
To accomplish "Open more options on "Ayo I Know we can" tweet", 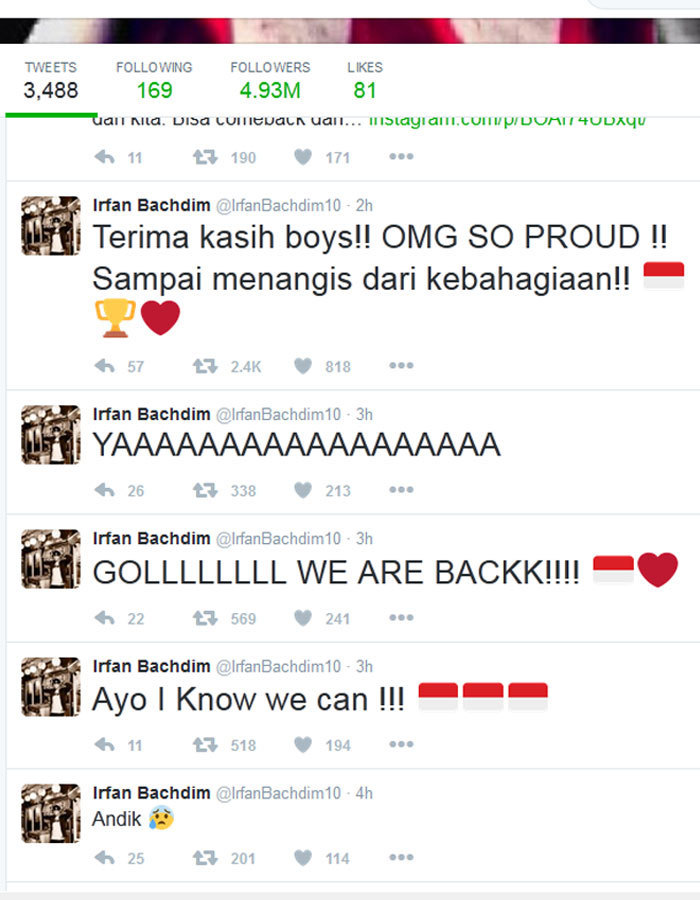I will pos(401,745).
